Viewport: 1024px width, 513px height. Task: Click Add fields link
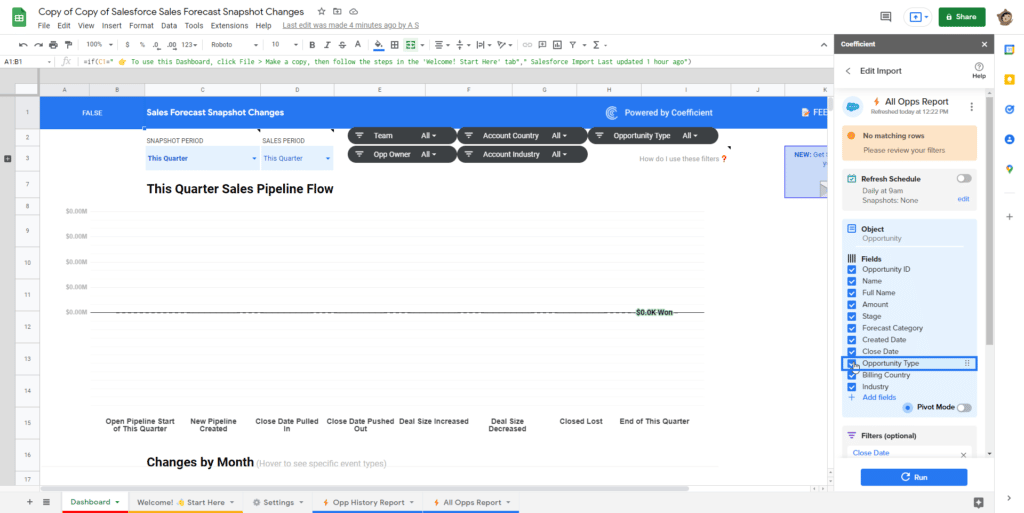(878, 397)
